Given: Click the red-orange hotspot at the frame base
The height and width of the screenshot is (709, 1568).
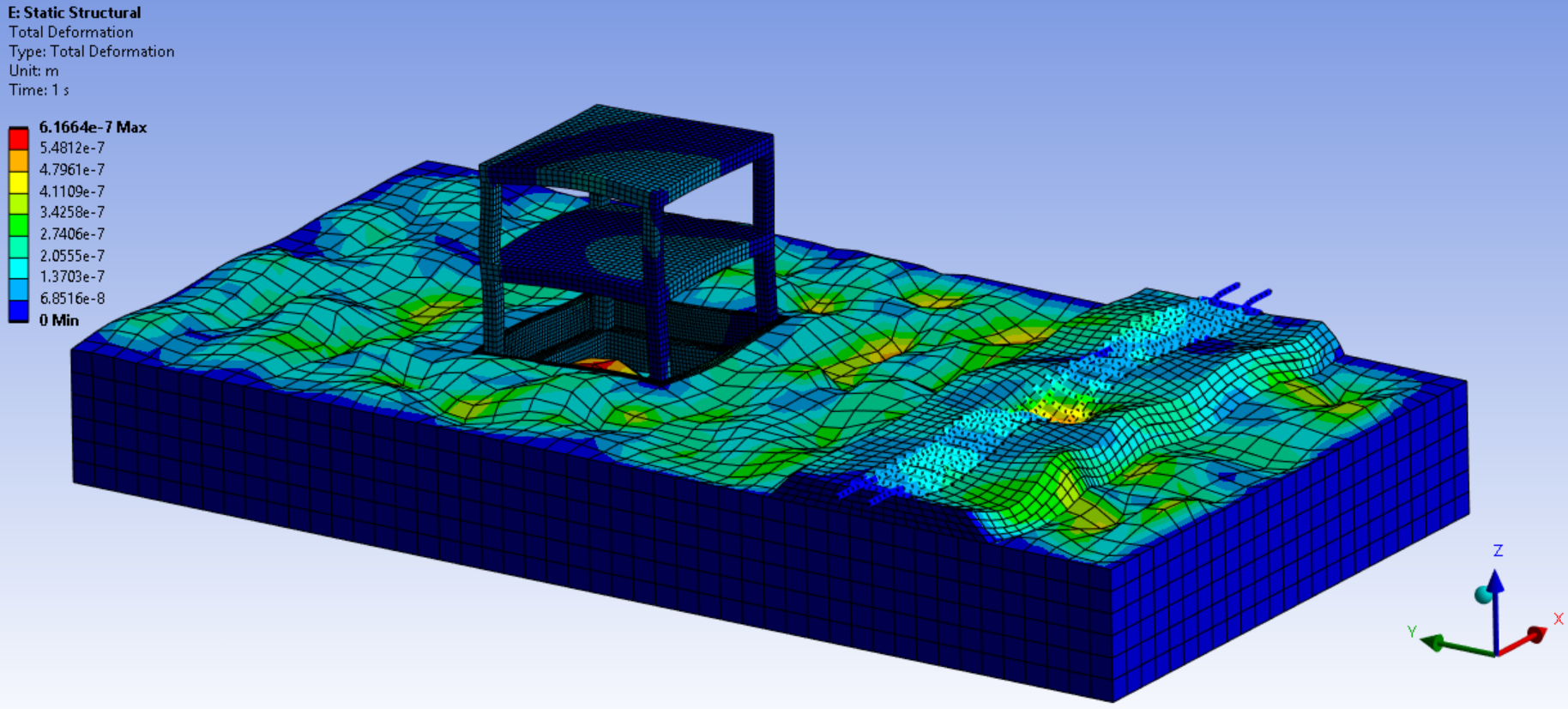Looking at the screenshot, I should point(606,367).
